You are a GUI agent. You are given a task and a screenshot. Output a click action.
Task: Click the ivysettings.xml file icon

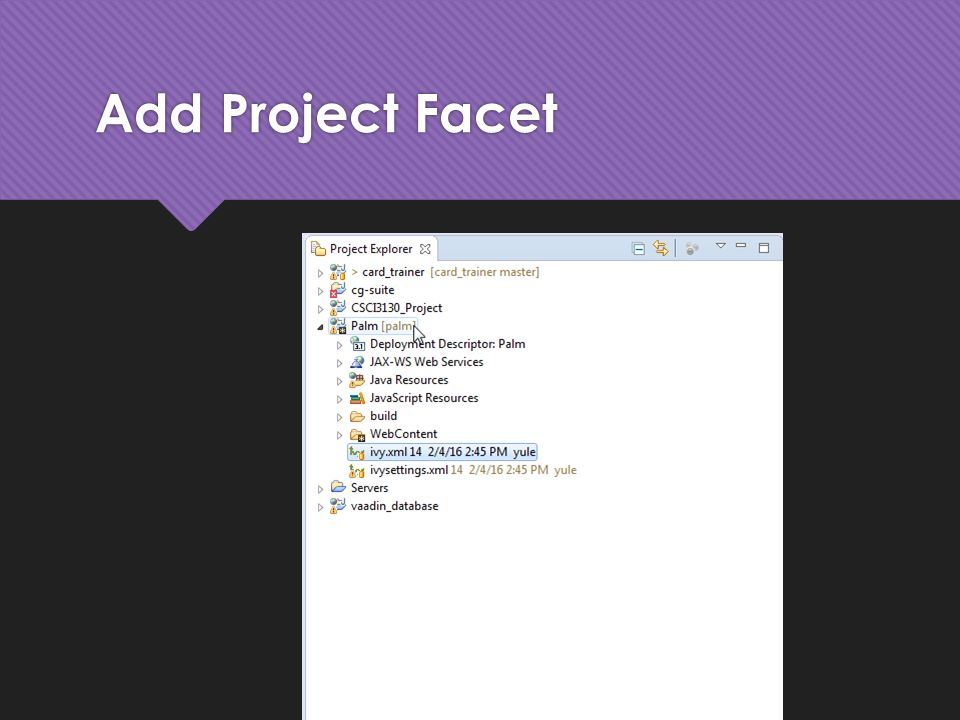tap(357, 470)
